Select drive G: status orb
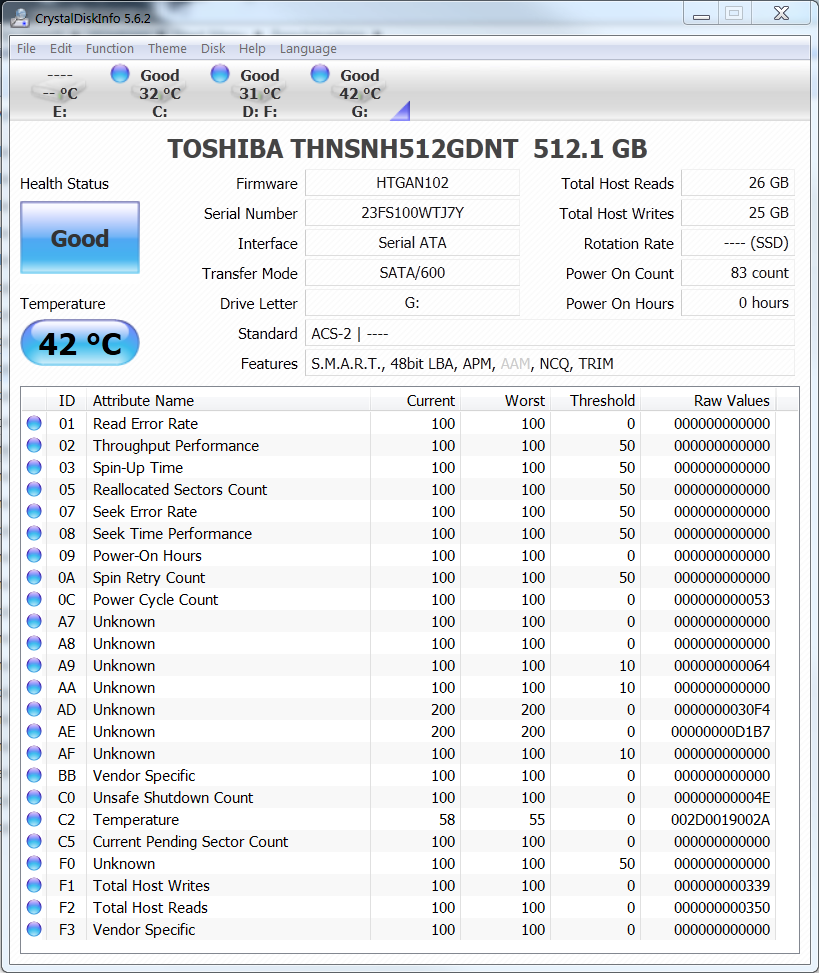Screen dimensions: 819x973 click(x=320, y=73)
